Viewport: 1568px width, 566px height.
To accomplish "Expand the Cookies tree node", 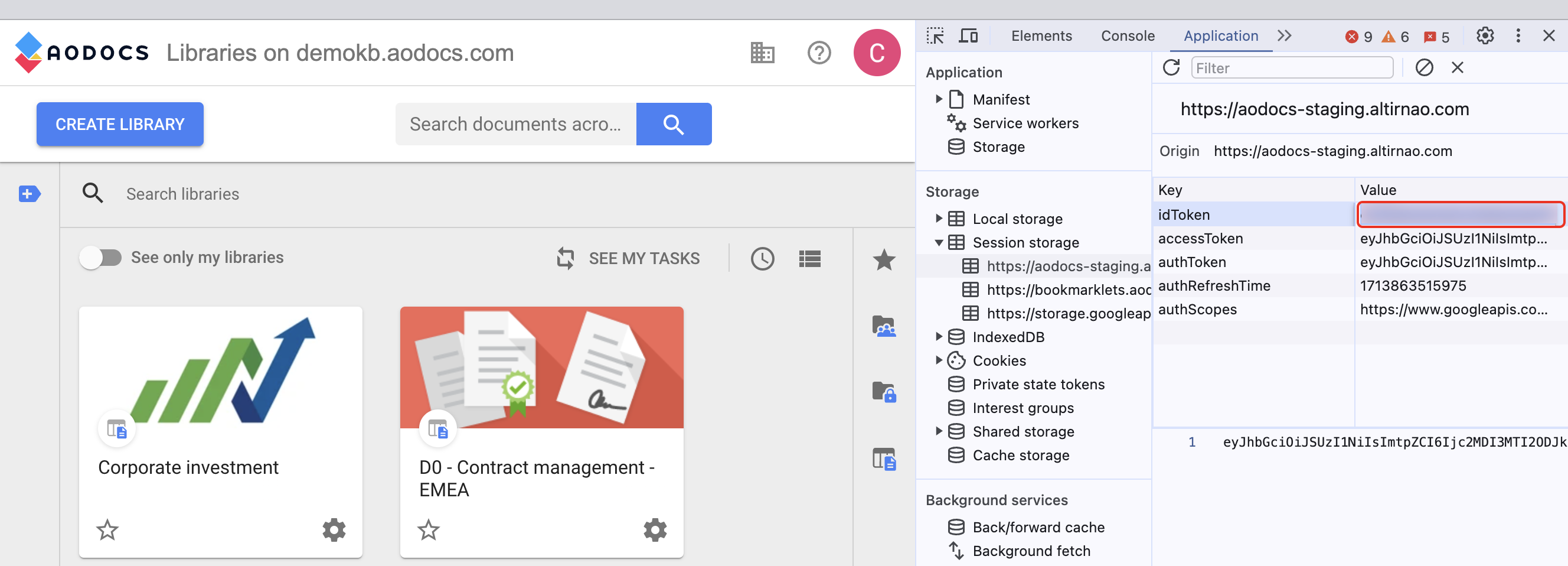I will [939, 360].
